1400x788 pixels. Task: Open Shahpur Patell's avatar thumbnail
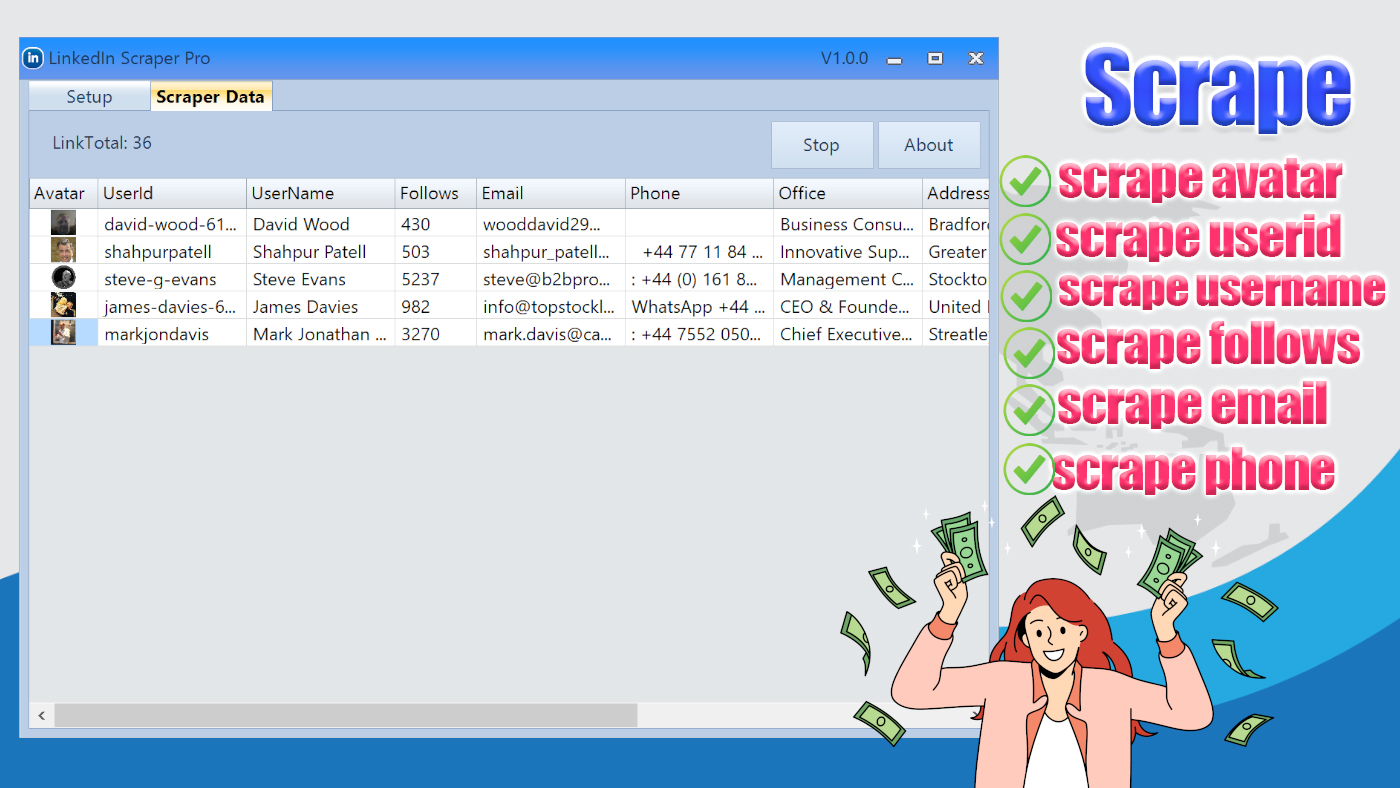tap(64, 250)
